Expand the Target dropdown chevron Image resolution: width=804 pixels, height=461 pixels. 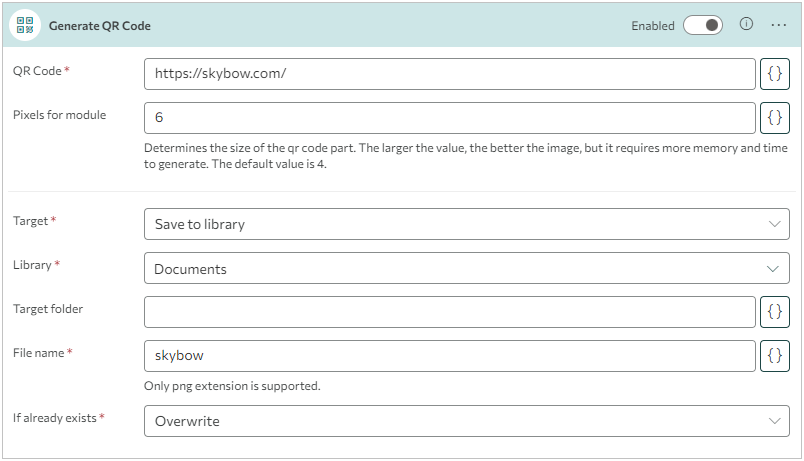click(774, 224)
